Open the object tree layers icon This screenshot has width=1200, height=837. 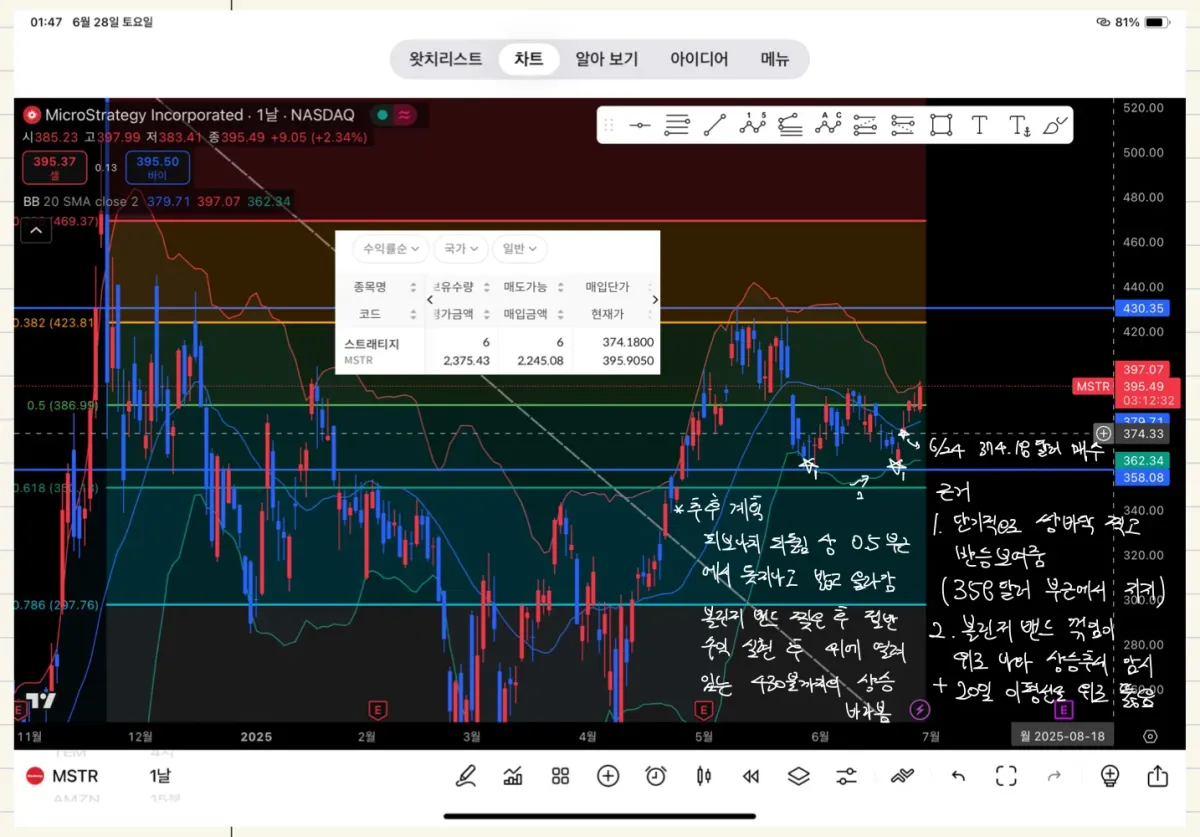798,776
